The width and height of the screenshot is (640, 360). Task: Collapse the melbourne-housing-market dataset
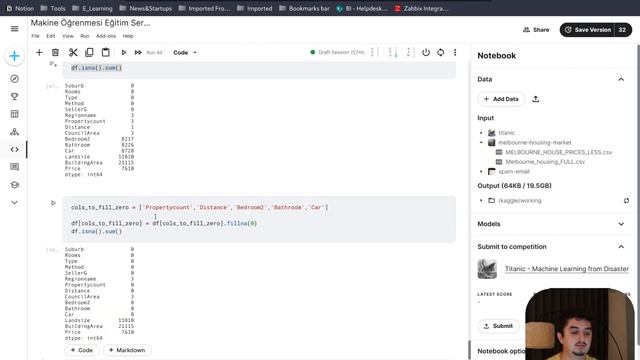[x=481, y=142]
